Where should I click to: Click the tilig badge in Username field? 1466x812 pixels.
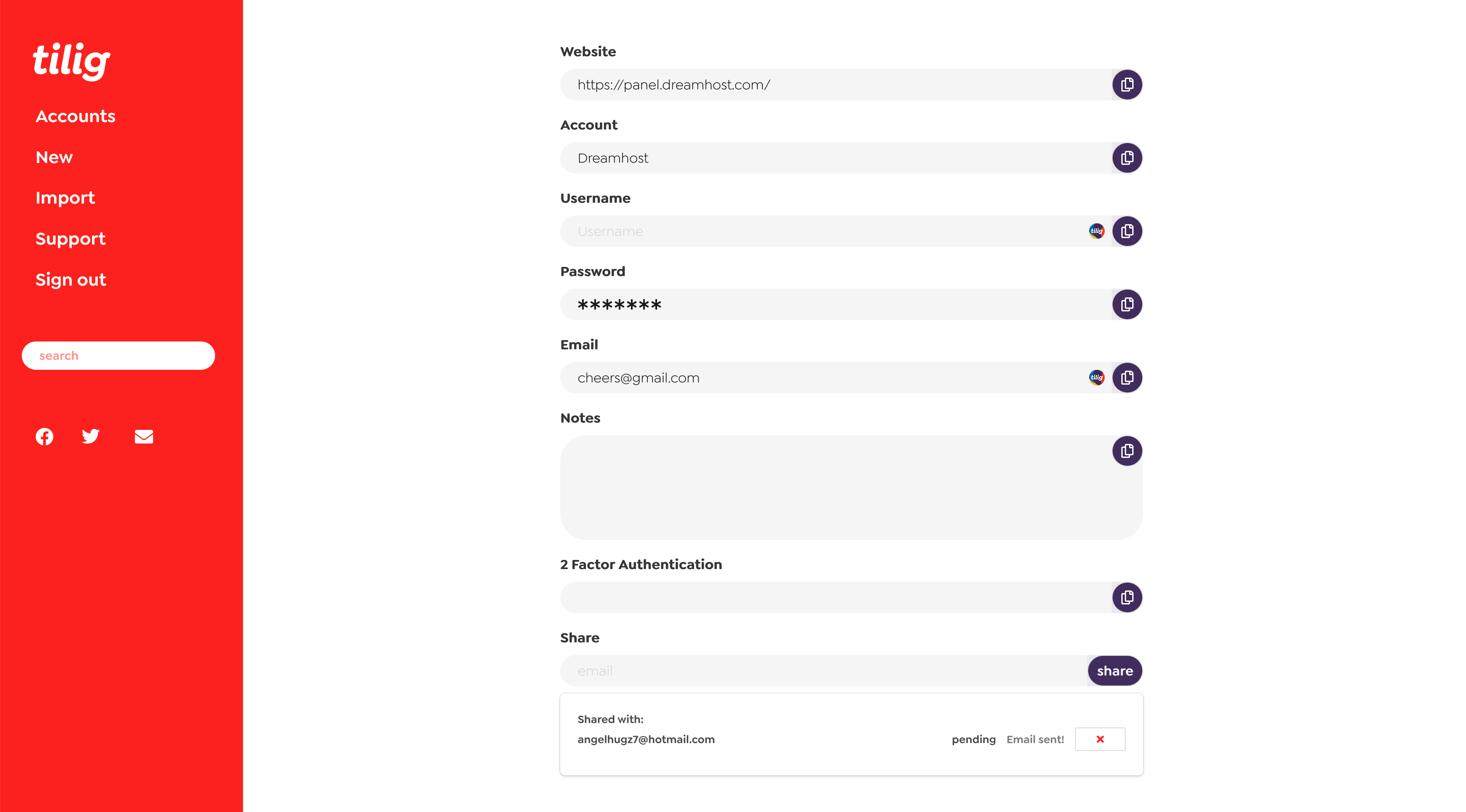[1096, 231]
